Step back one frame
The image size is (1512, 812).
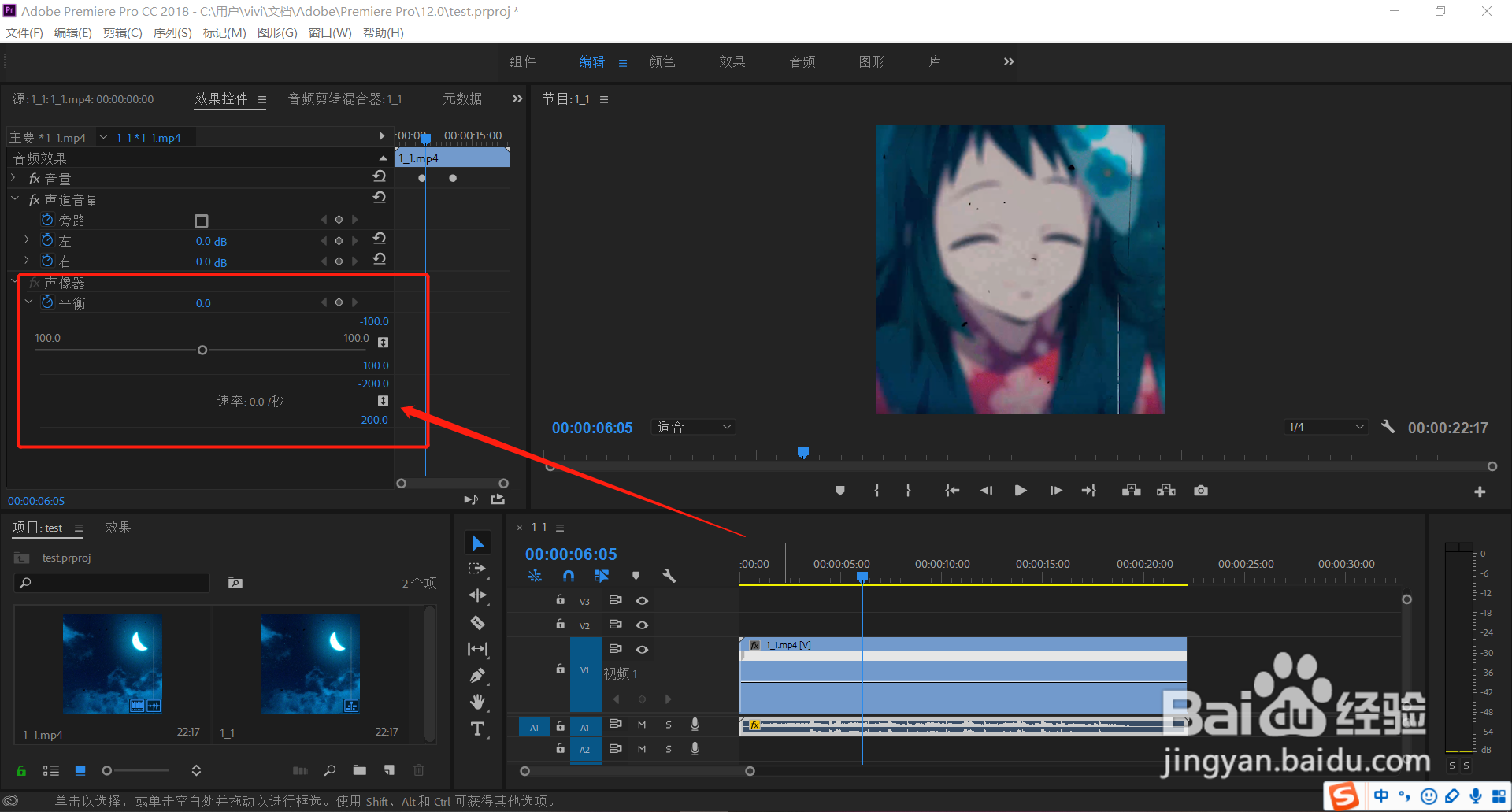986,491
